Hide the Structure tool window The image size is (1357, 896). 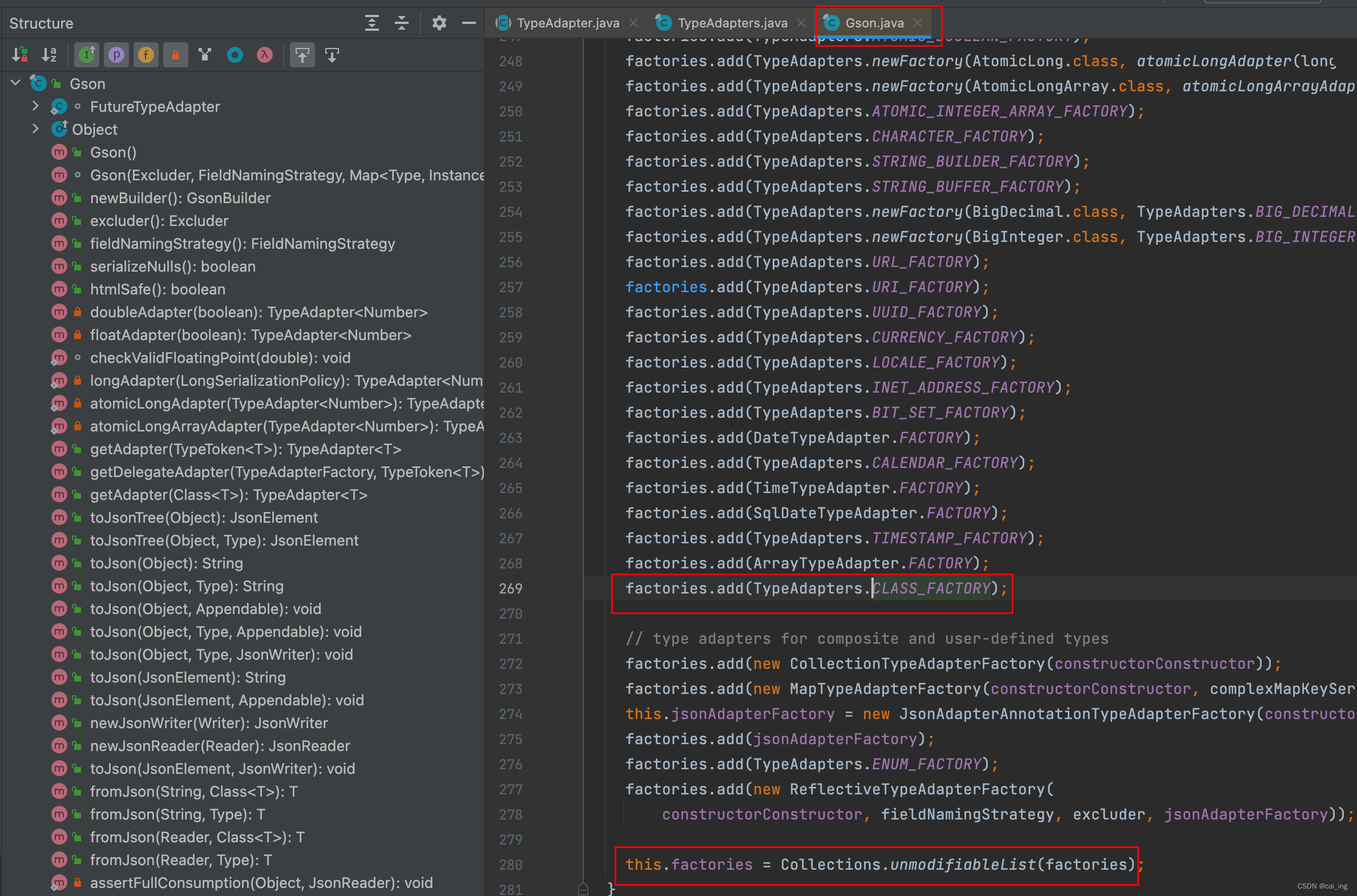pyautogui.click(x=469, y=23)
